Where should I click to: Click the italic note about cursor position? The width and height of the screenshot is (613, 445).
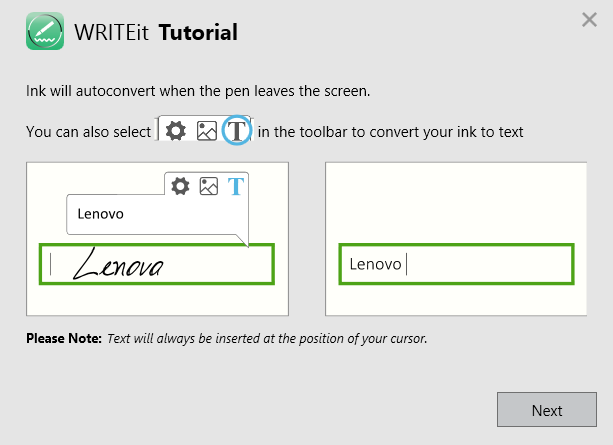click(x=267, y=339)
